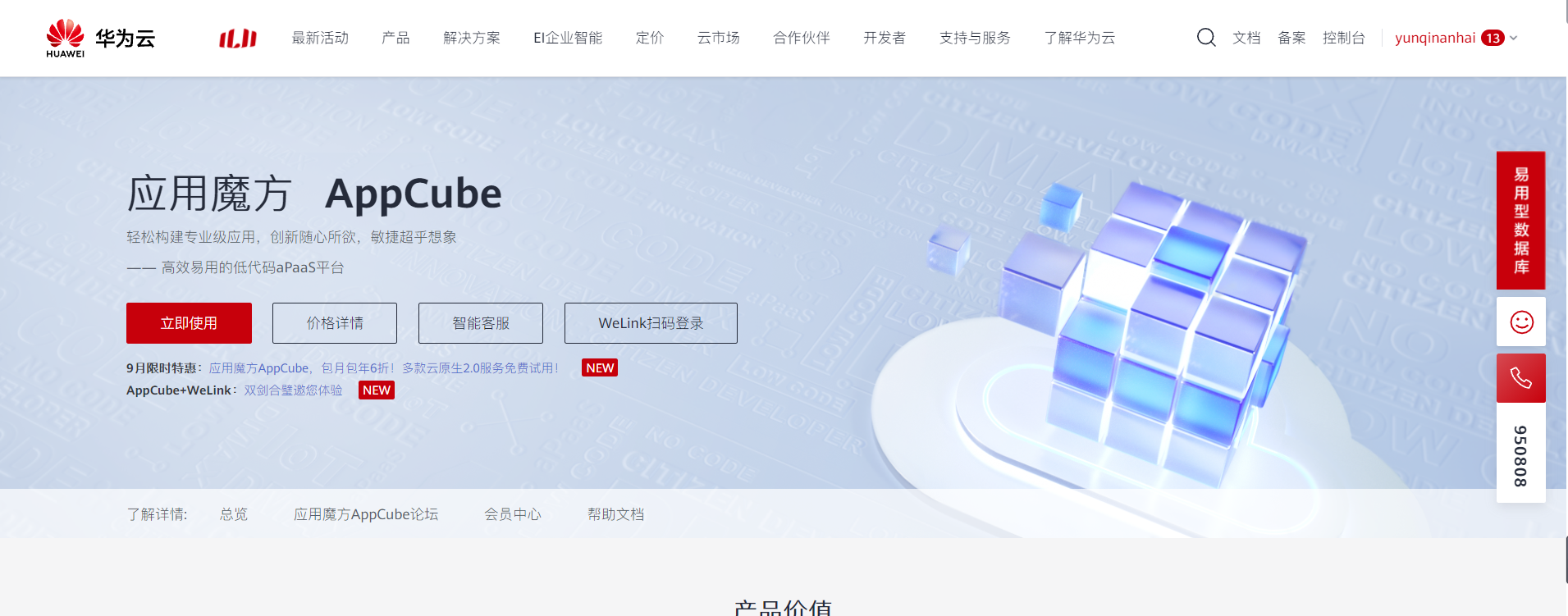Open the 云市场 menu
The width and height of the screenshot is (1568, 616).
[x=719, y=38]
